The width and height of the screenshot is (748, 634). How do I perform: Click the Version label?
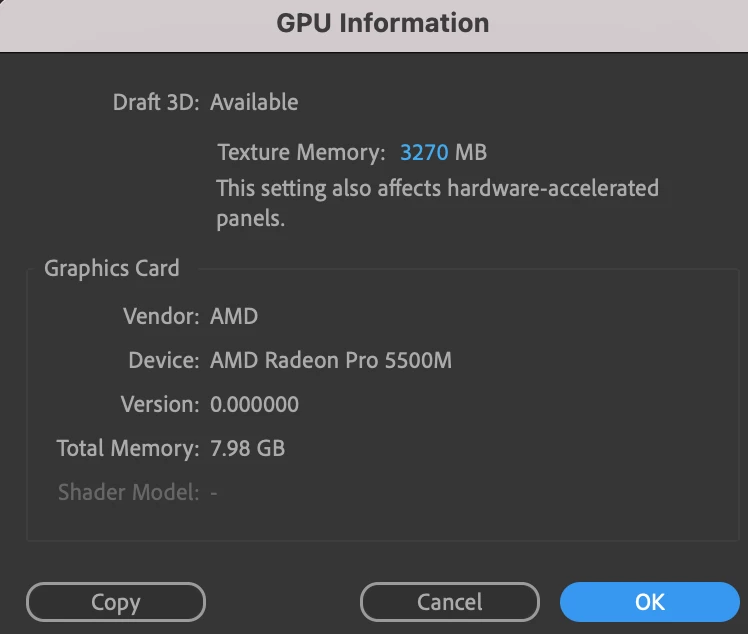160,405
